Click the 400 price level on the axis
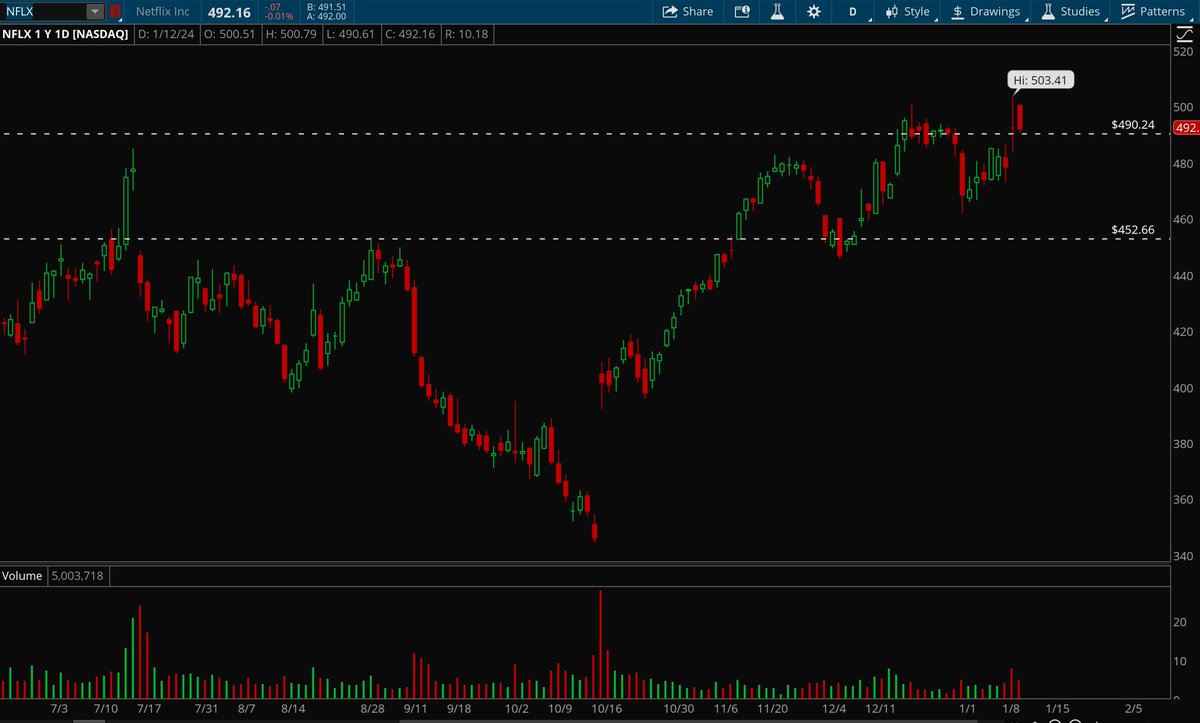The height and width of the screenshot is (723, 1200). pyautogui.click(x=1183, y=388)
